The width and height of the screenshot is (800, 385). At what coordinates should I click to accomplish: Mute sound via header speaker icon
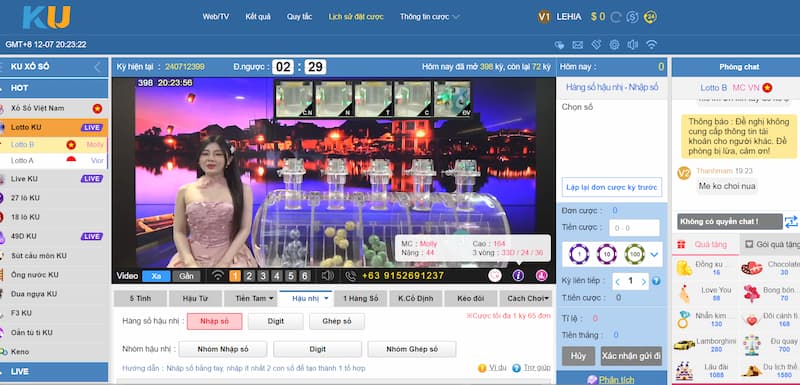point(633,45)
